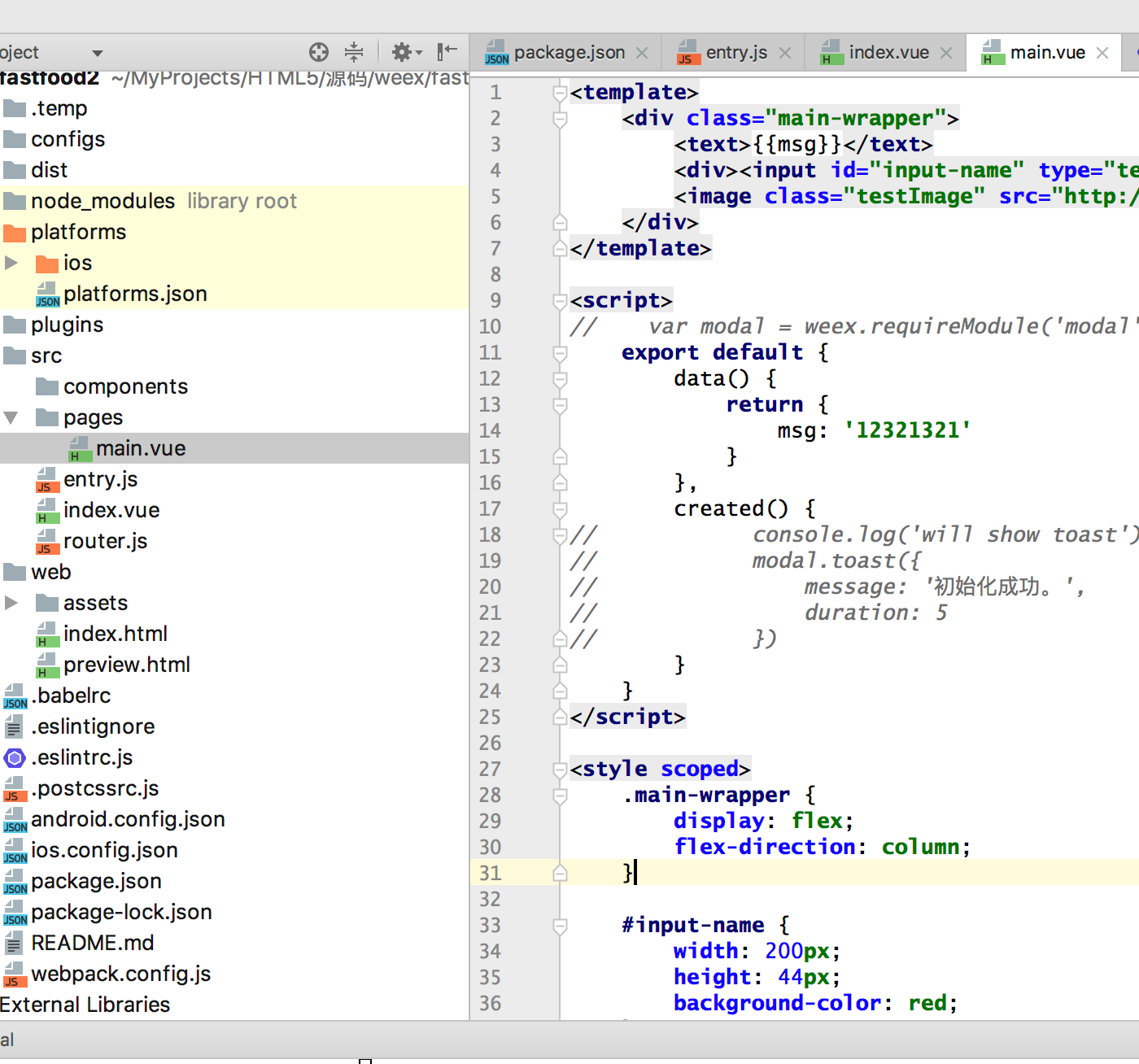Screen dimensions: 1139x1064
Task: Select the configs folder
Action: tap(55, 139)
